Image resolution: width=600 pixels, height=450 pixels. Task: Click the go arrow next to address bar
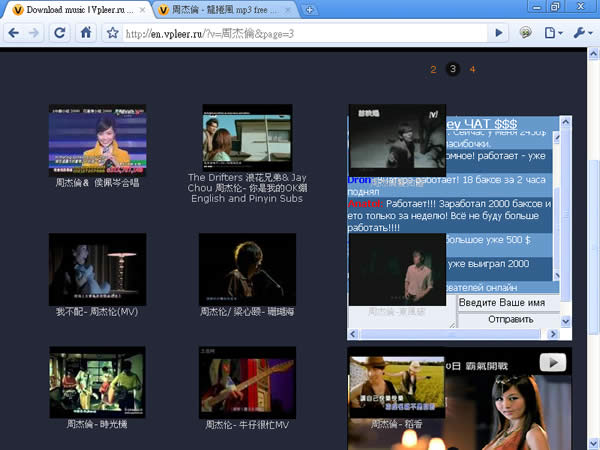point(499,33)
